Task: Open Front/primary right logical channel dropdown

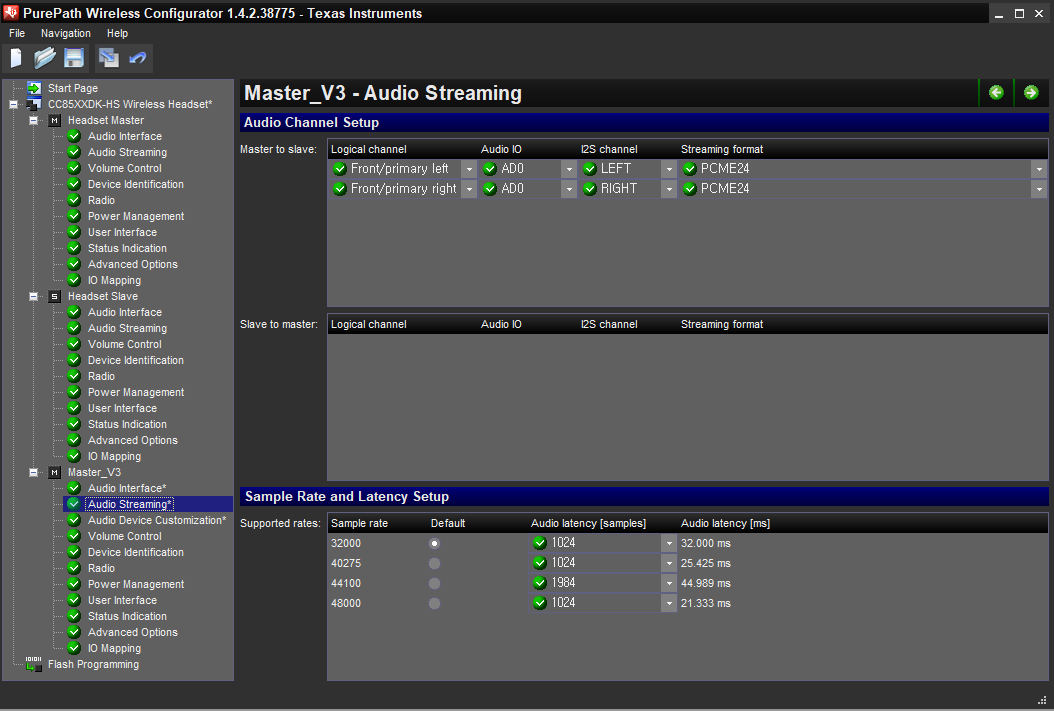Action: tap(469, 190)
